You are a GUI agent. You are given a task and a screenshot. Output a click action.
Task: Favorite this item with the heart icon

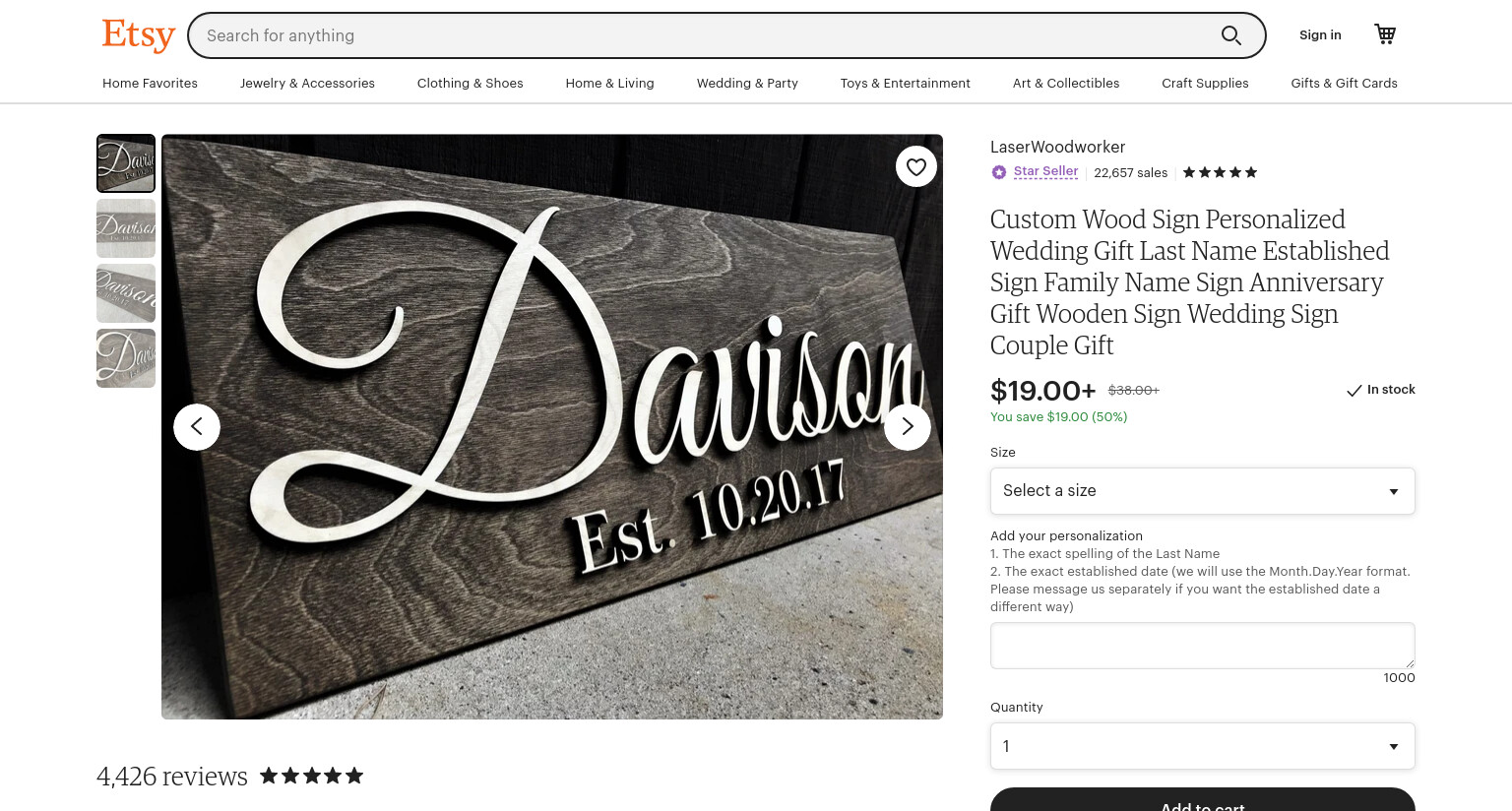(916, 166)
